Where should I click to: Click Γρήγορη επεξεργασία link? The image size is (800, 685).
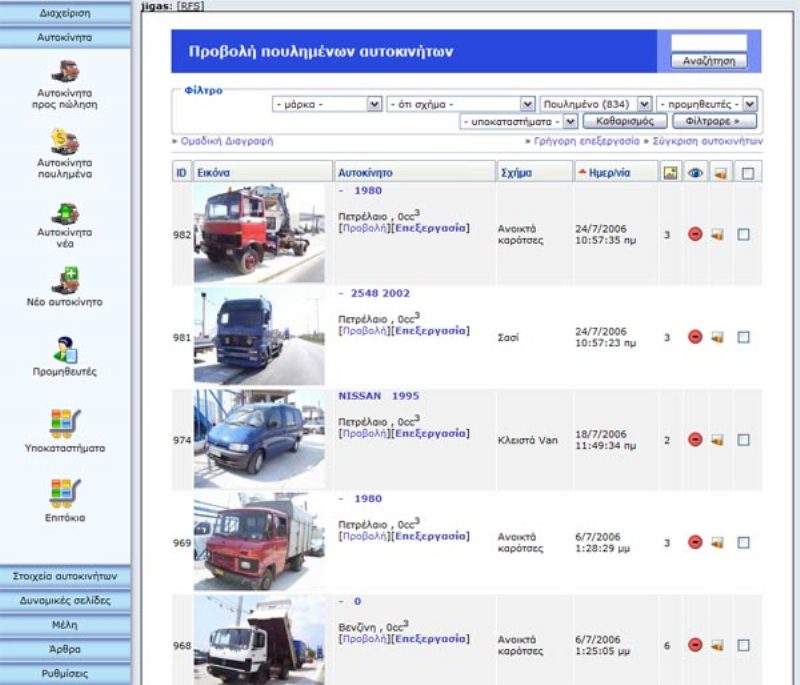tap(586, 141)
